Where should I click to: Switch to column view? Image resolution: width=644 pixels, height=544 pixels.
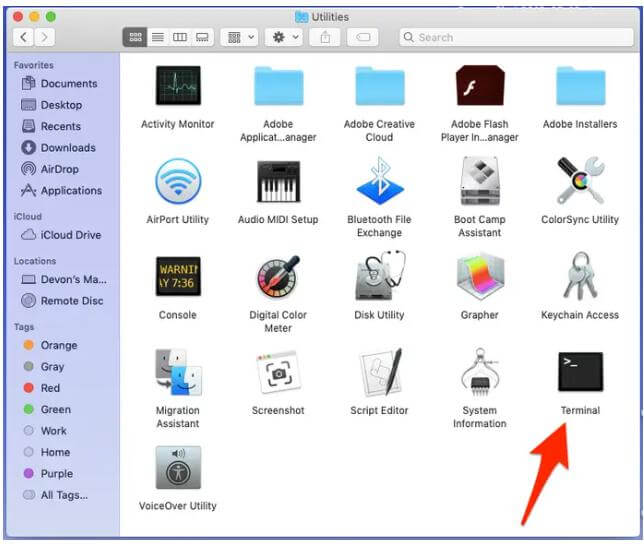coord(180,37)
